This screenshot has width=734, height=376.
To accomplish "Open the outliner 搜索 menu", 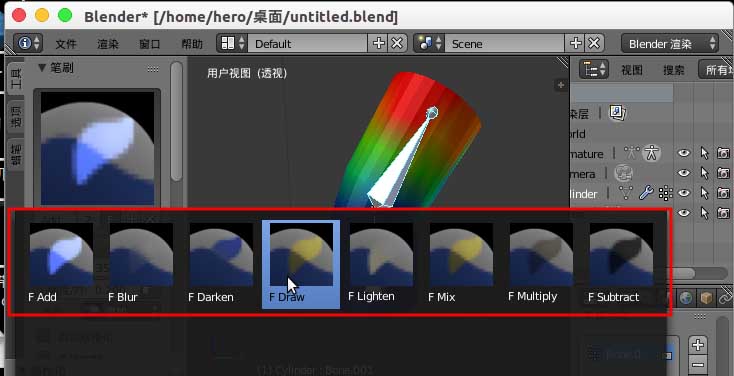I will 674,70.
